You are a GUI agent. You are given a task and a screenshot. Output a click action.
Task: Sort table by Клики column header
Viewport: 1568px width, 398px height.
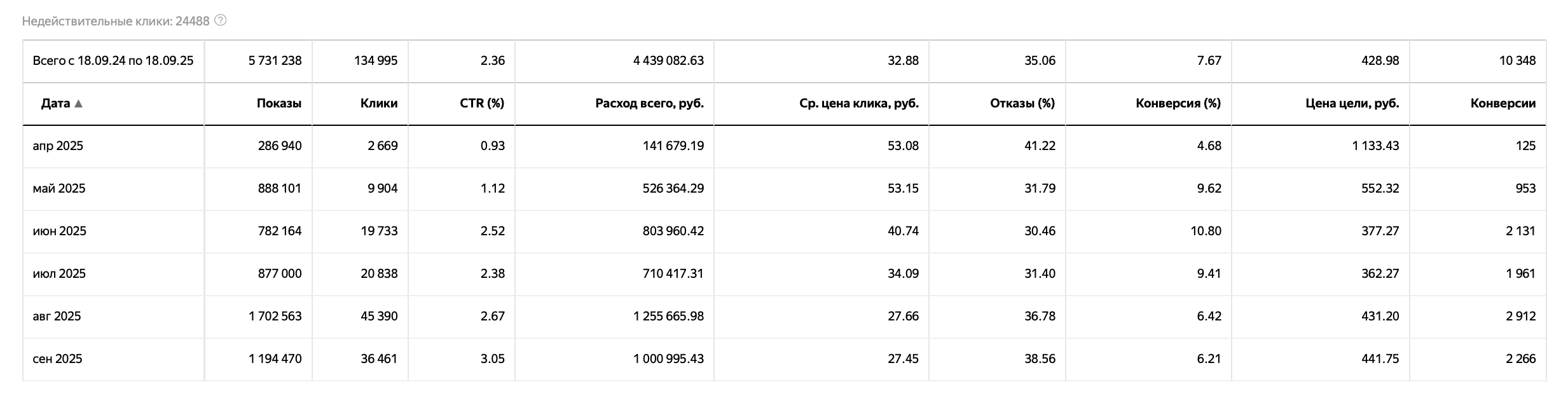click(379, 104)
